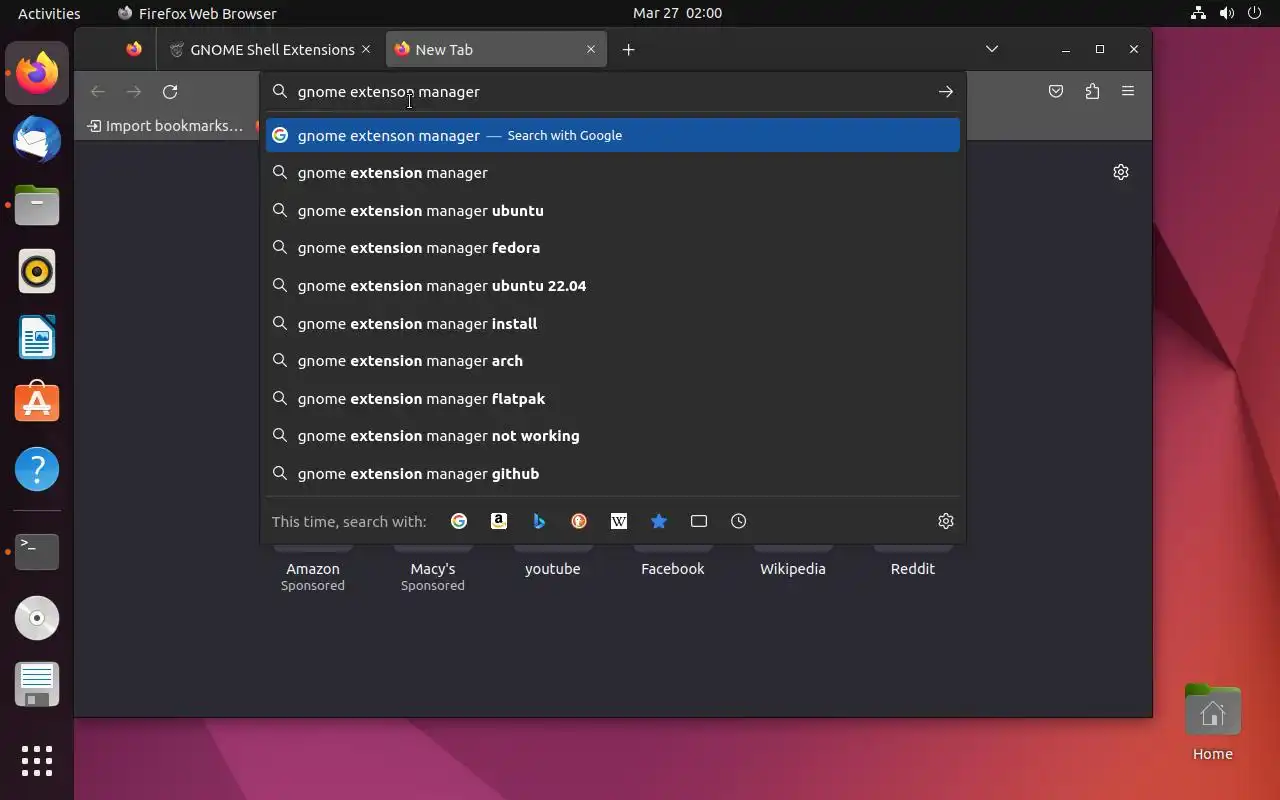Open the disc drive icon in dock

(37, 618)
